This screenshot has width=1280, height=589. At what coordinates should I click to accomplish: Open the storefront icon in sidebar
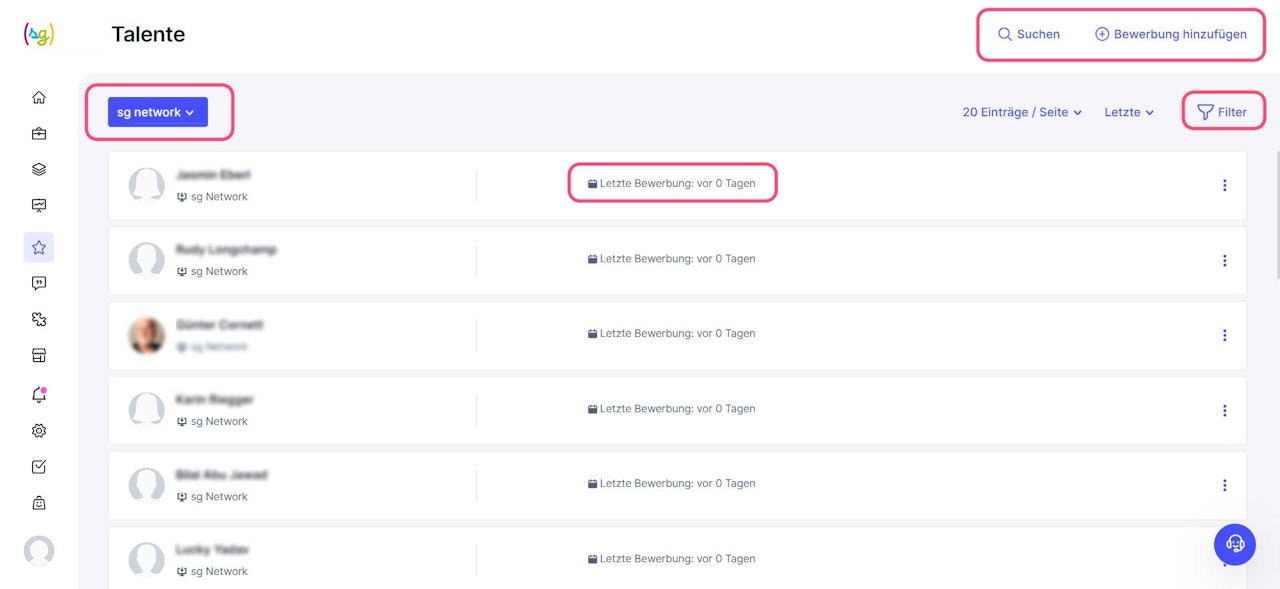tap(39, 356)
